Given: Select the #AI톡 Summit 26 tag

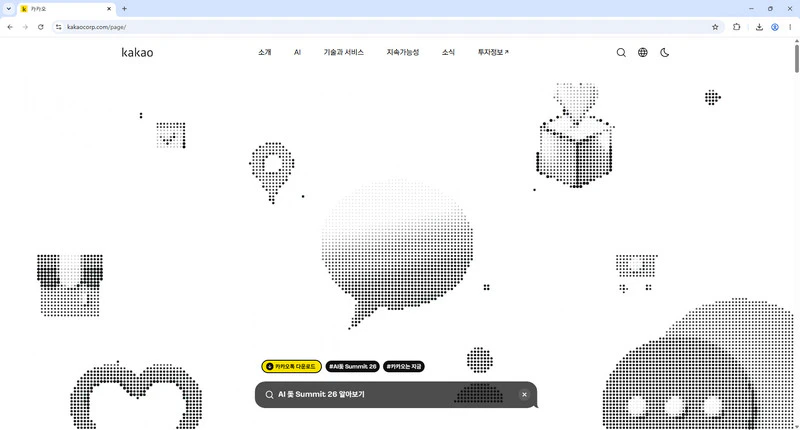Looking at the screenshot, I should [353, 366].
